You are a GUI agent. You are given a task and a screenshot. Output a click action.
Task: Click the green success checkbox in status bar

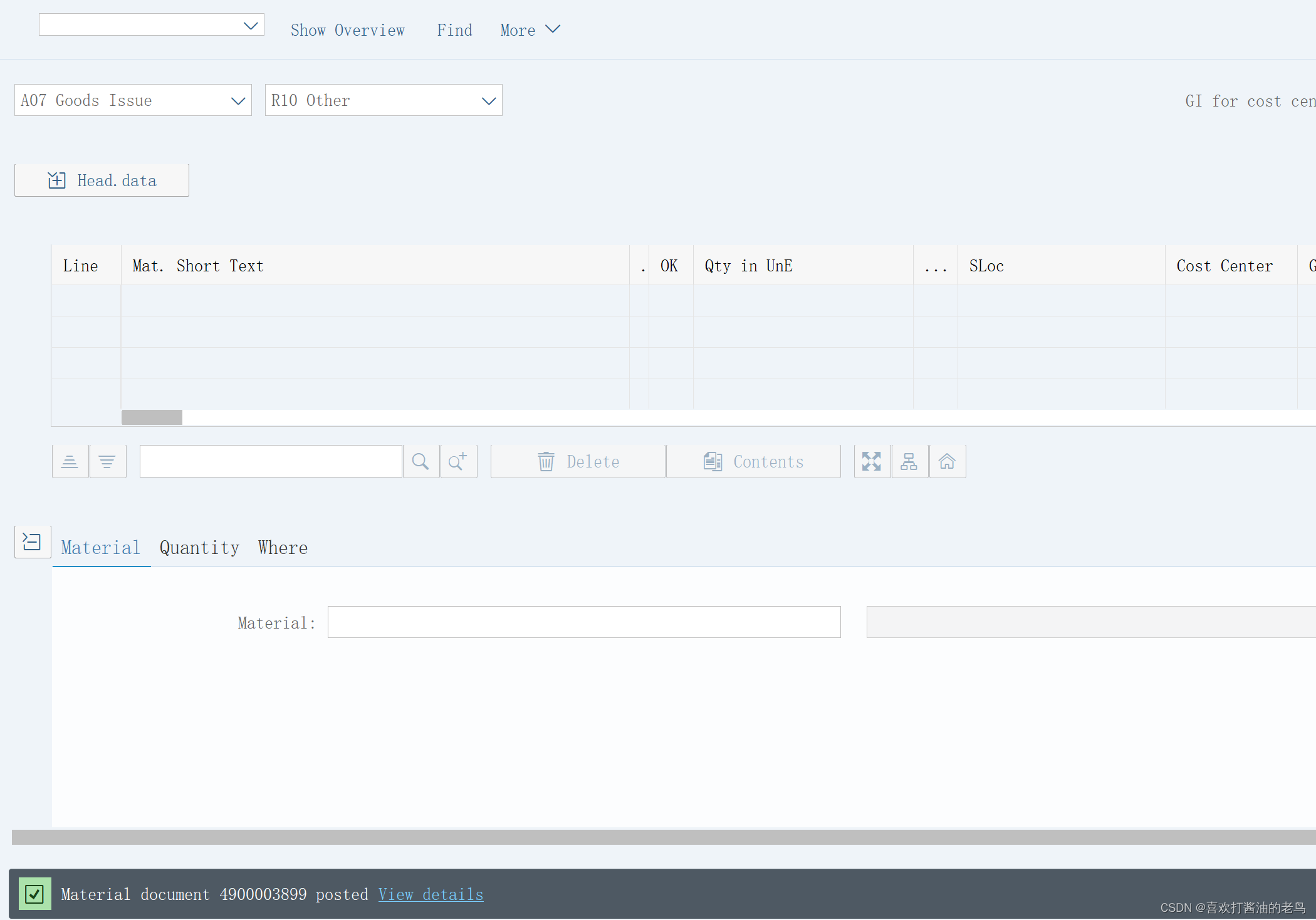point(34,894)
